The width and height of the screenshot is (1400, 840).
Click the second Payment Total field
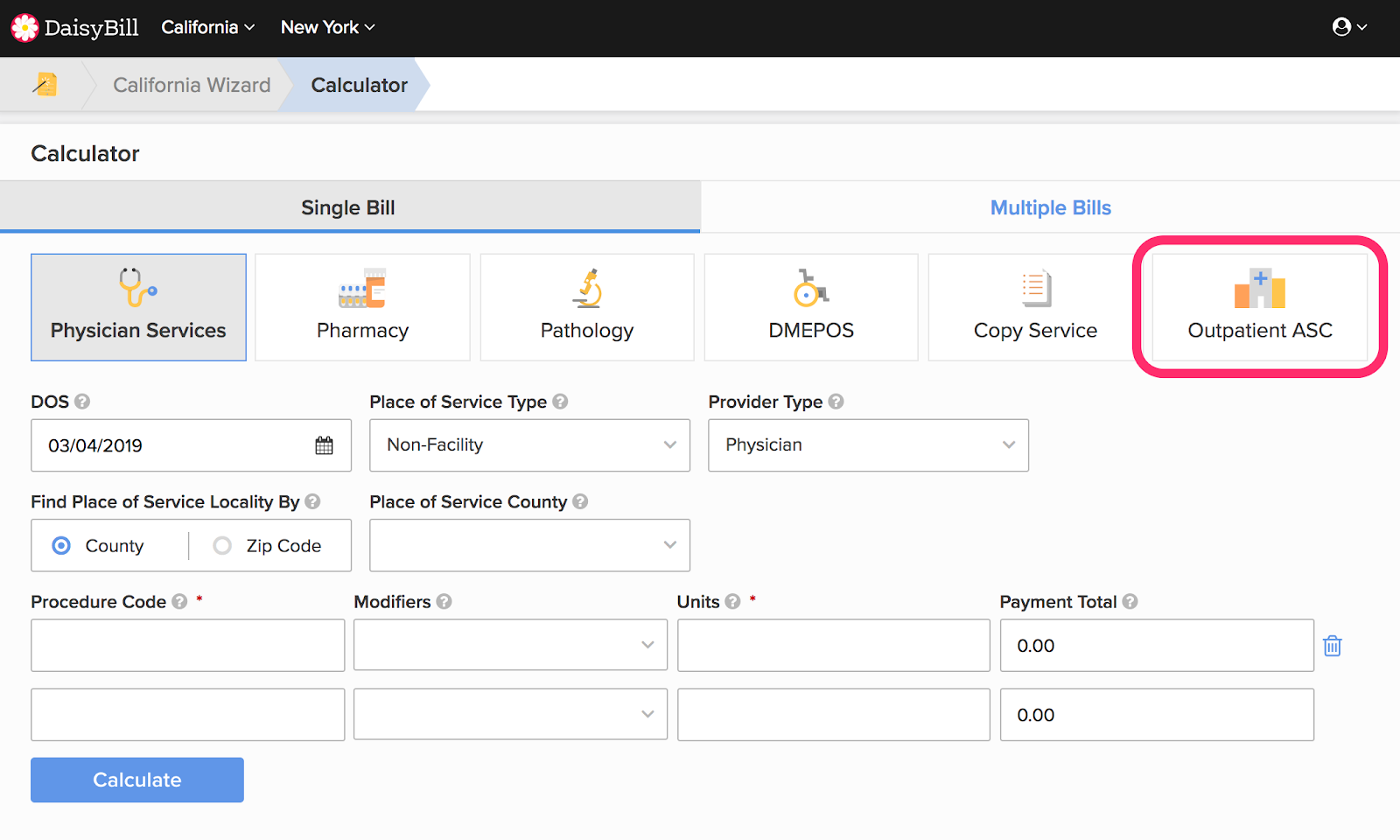pos(1157,715)
